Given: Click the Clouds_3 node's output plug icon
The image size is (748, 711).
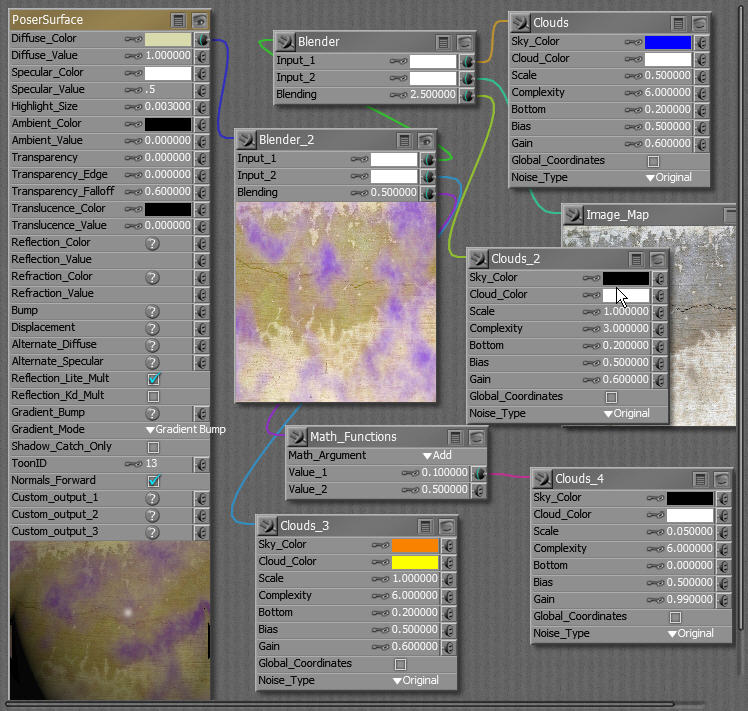Looking at the screenshot, I should click(x=268, y=526).
